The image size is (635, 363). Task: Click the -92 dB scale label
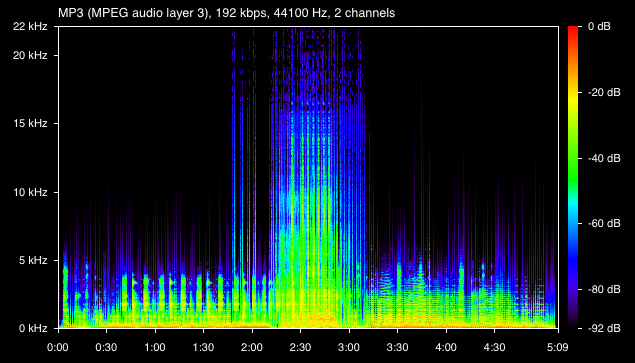coord(604,329)
